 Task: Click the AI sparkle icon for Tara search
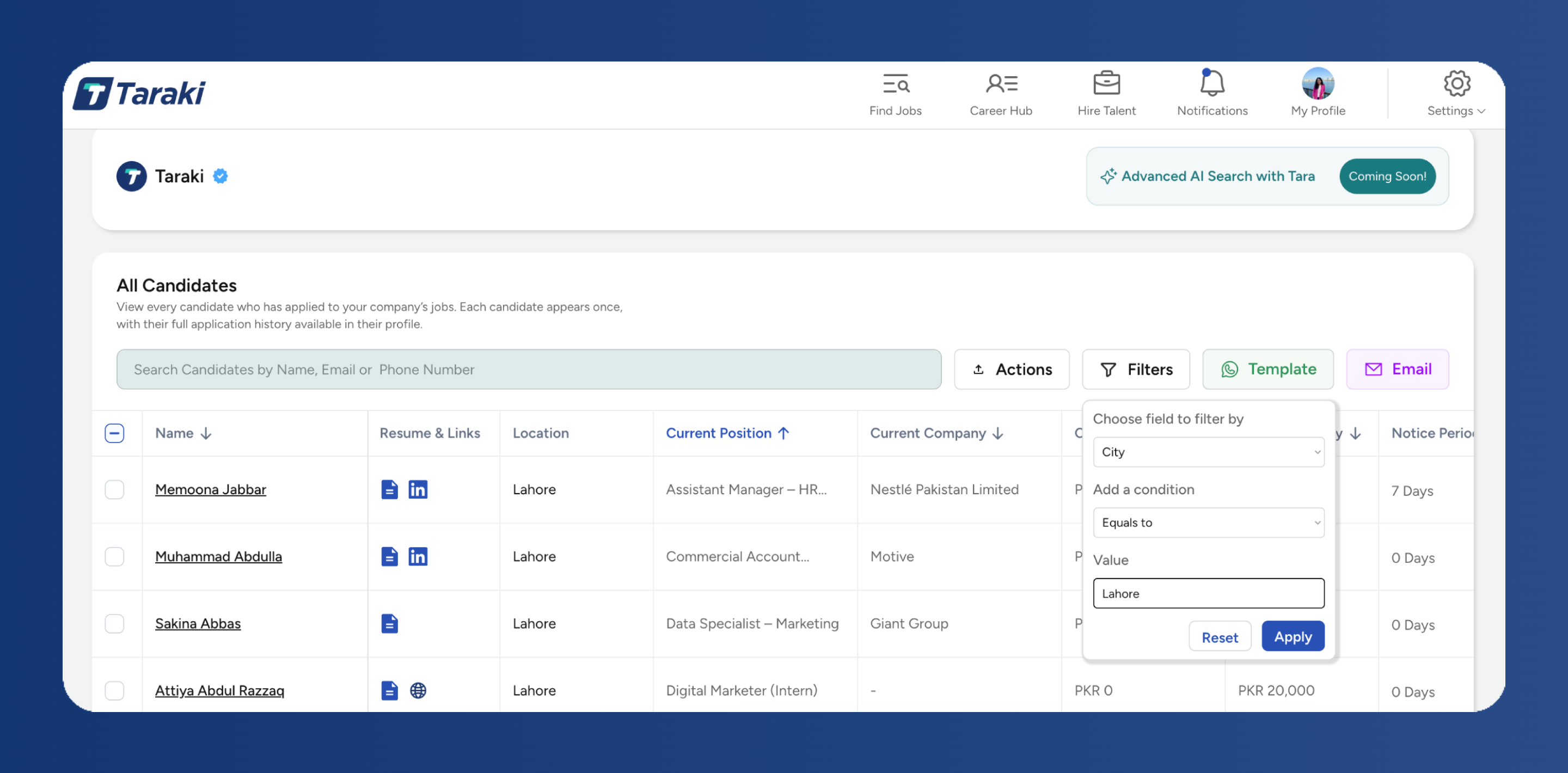(x=1108, y=176)
